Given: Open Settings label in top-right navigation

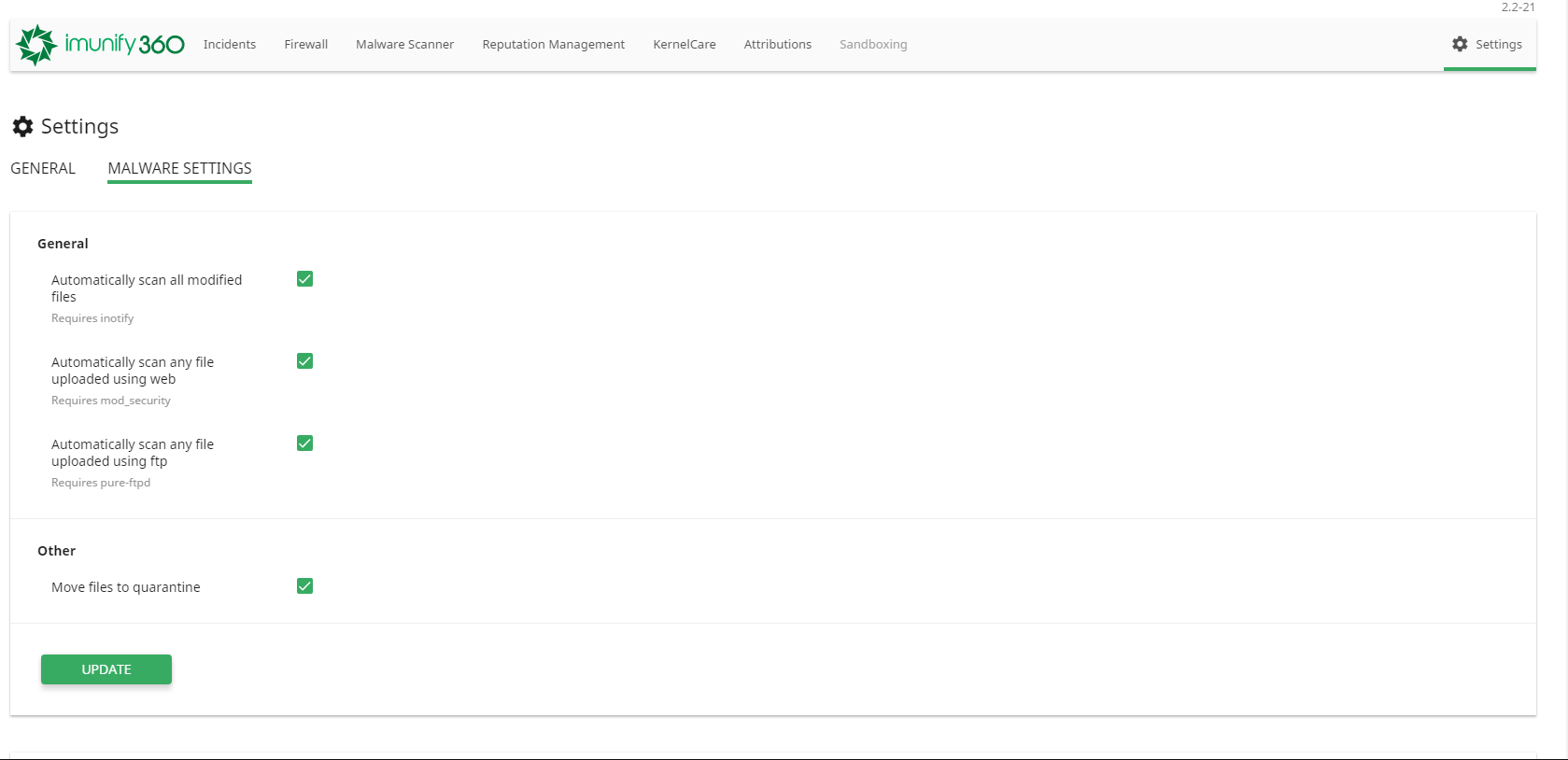Looking at the screenshot, I should coord(1499,44).
